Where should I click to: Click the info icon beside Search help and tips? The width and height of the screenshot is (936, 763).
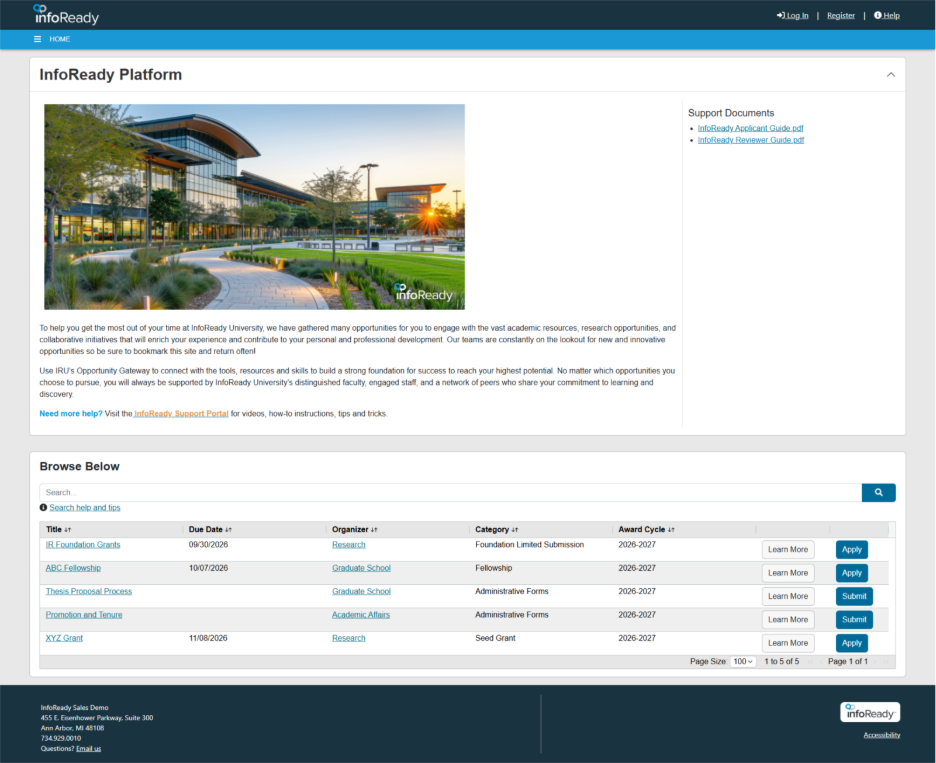(x=42, y=507)
